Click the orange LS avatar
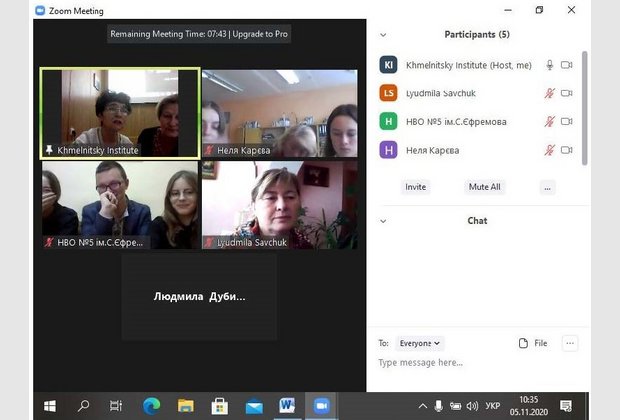This screenshot has width=620, height=420. coord(388,93)
